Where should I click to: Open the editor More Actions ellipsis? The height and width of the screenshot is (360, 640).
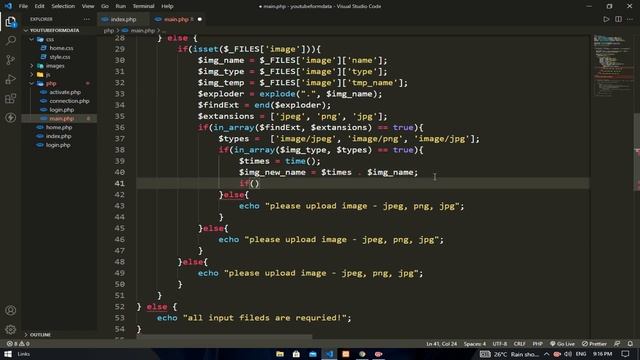(x=630, y=19)
